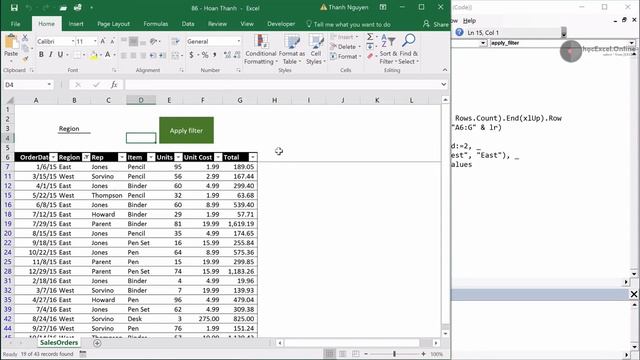The height and width of the screenshot is (360, 640).
Task: Toggle Italic formatting
Action: 51,55
